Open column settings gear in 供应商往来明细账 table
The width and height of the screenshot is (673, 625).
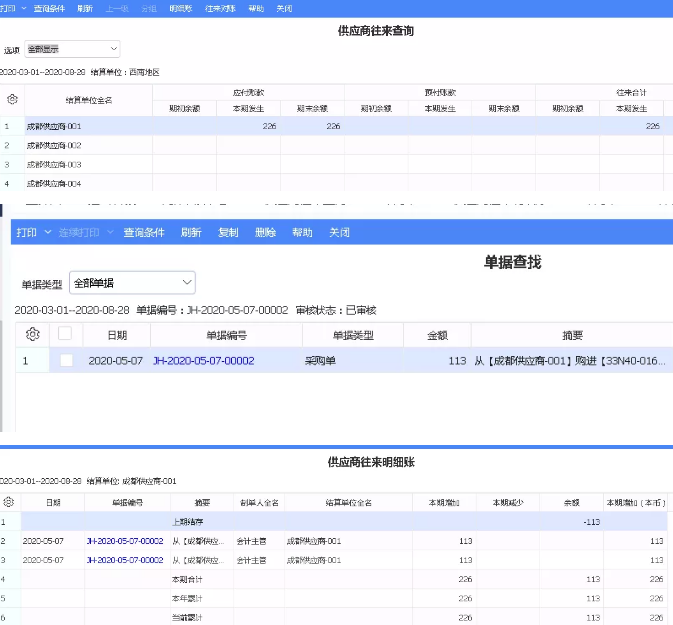(9, 502)
